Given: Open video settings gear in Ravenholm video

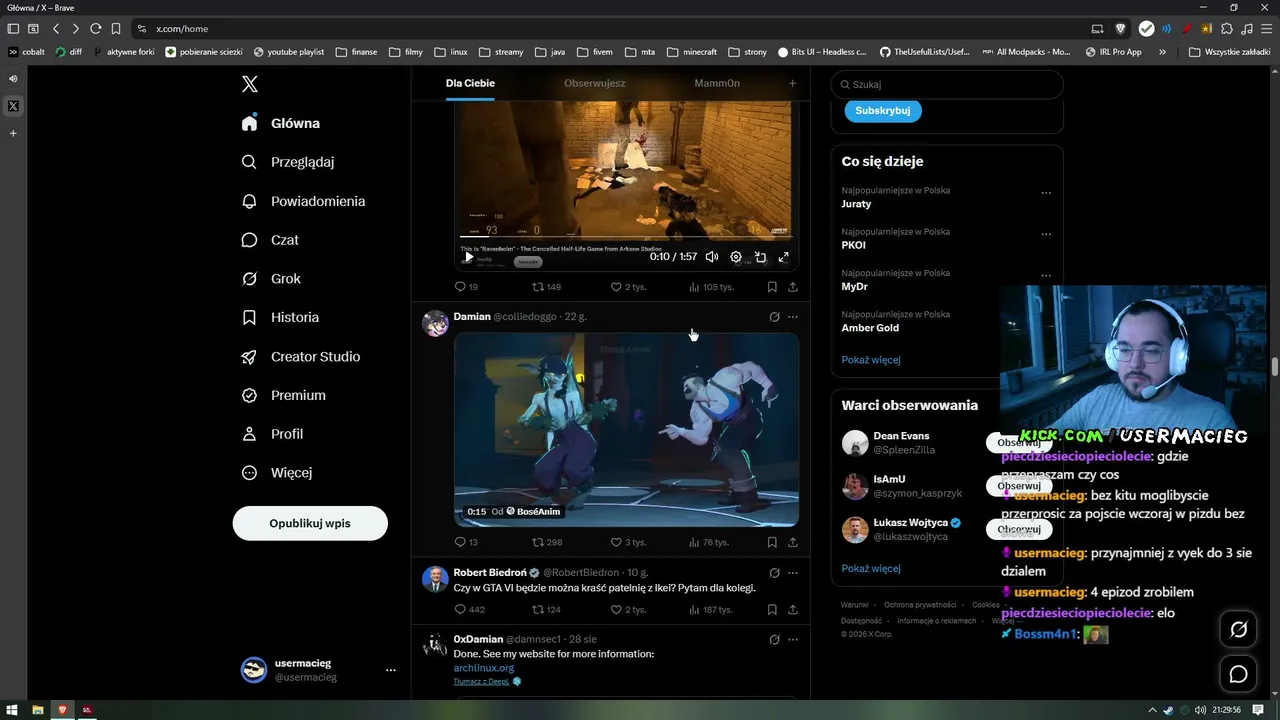Looking at the screenshot, I should [x=736, y=257].
